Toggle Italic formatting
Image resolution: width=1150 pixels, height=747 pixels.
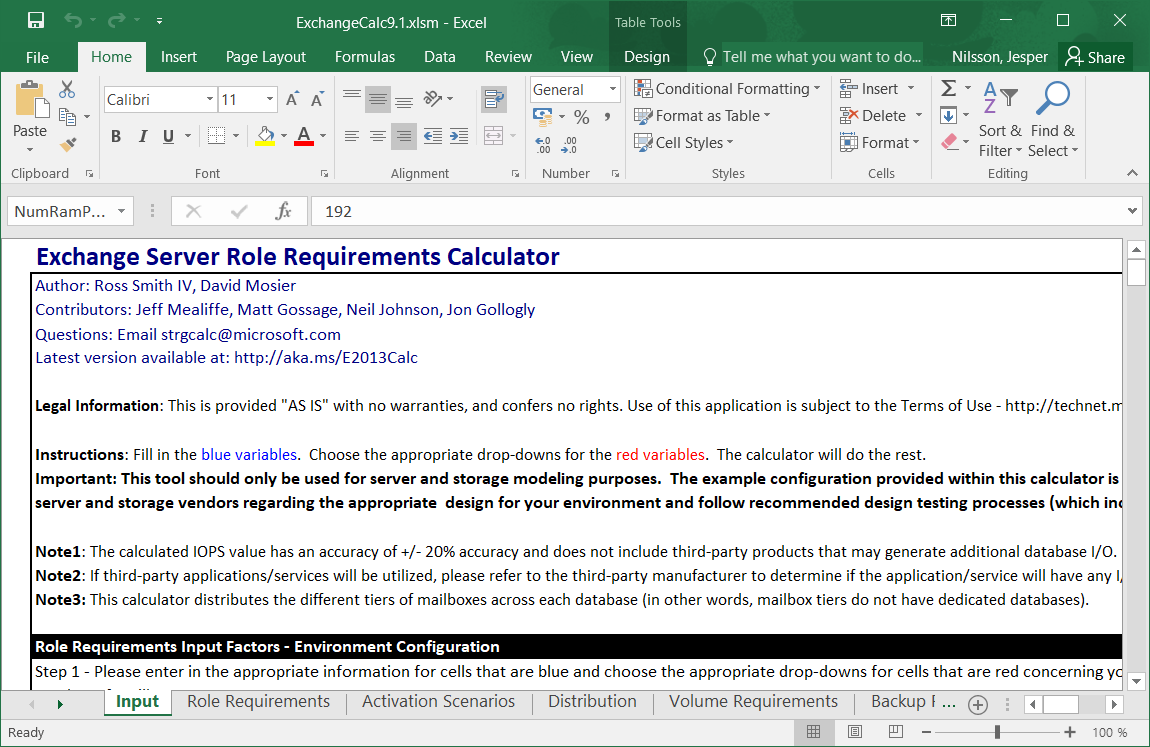click(x=141, y=135)
